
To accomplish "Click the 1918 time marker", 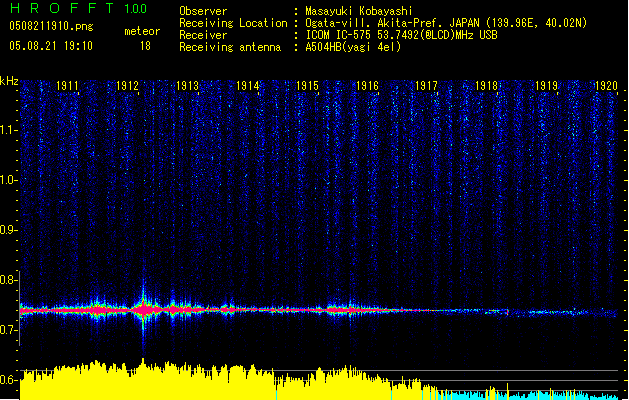I will 486,86.
